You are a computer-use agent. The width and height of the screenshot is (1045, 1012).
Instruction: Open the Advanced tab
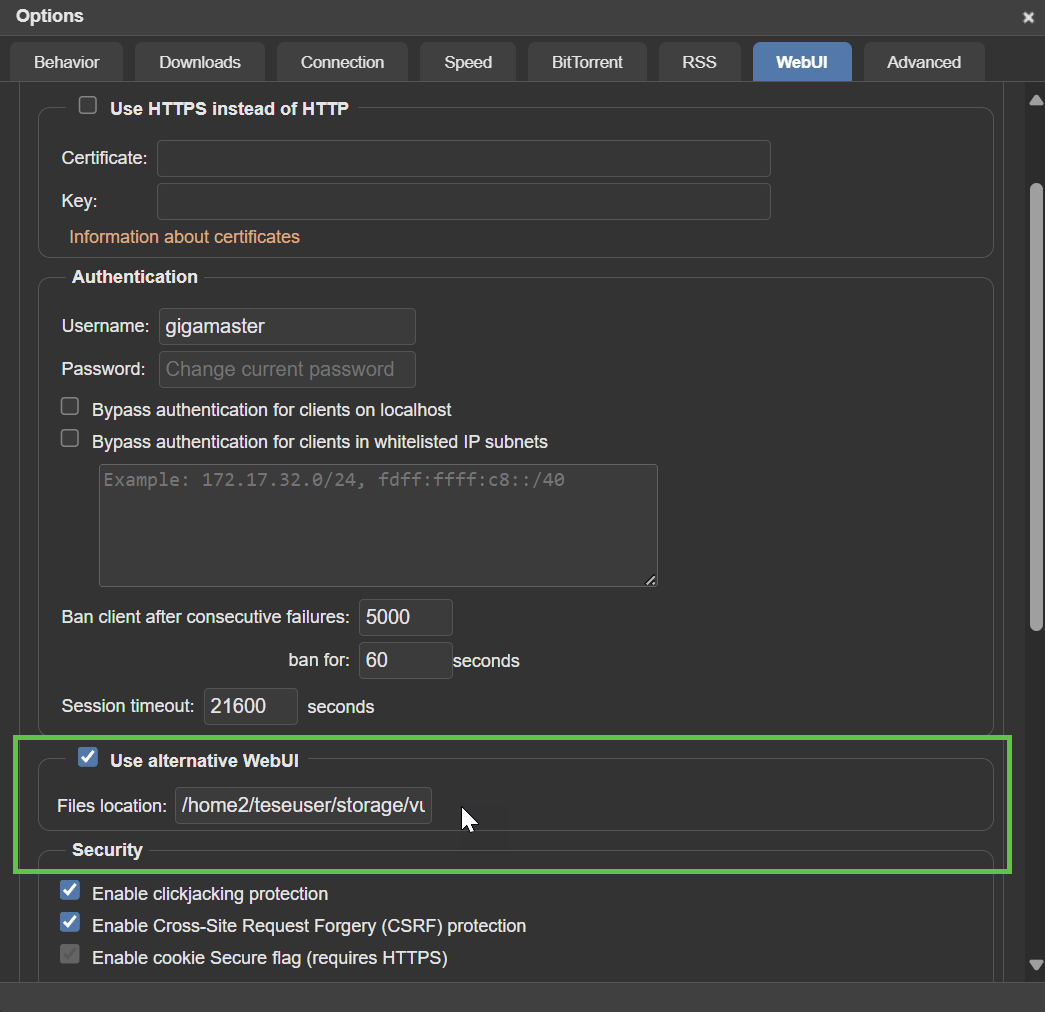pyautogui.click(x=924, y=62)
